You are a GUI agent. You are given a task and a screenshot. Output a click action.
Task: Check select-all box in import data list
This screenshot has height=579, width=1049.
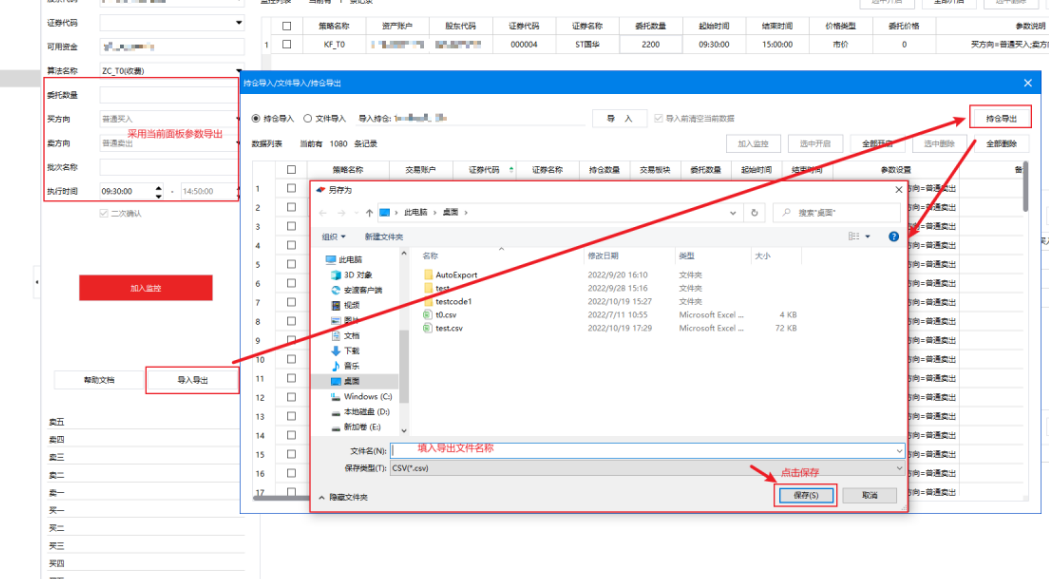tap(291, 169)
